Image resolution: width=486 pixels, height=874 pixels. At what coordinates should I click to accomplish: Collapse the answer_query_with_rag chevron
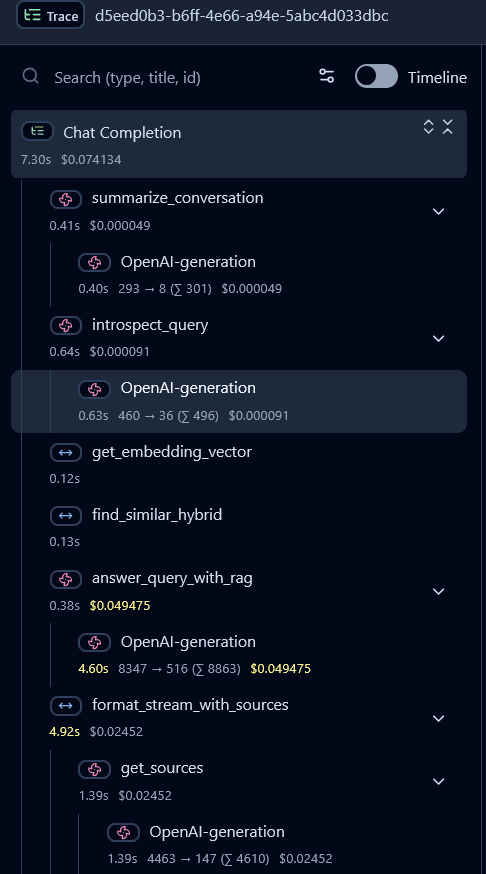click(x=439, y=591)
